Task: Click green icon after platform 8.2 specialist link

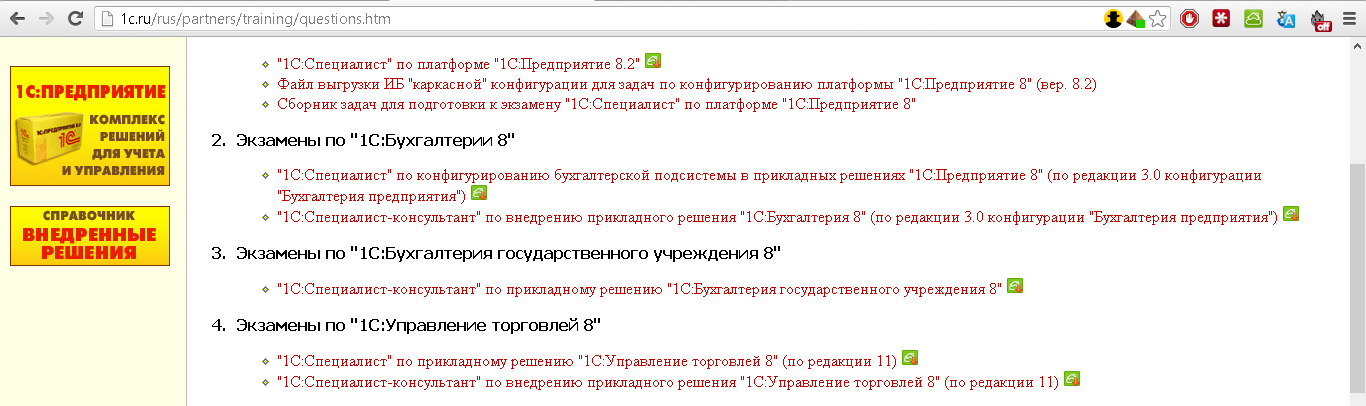Action: click(653, 61)
